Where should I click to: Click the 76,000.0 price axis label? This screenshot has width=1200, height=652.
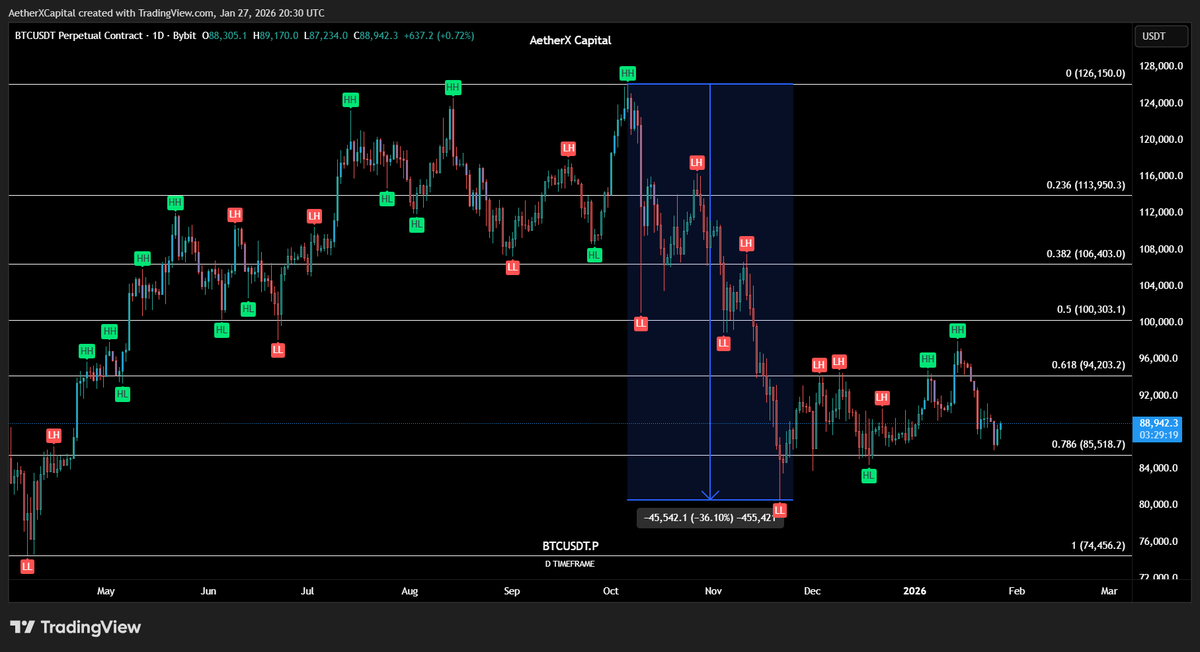tap(1160, 542)
